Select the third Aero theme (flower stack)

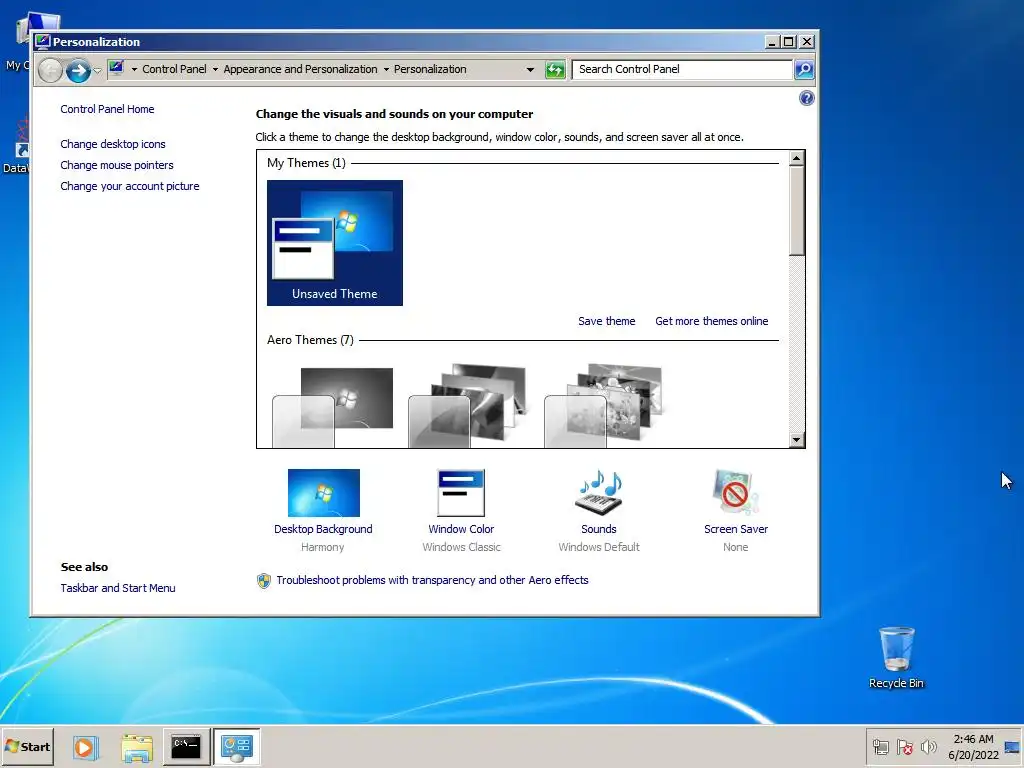[x=604, y=405]
